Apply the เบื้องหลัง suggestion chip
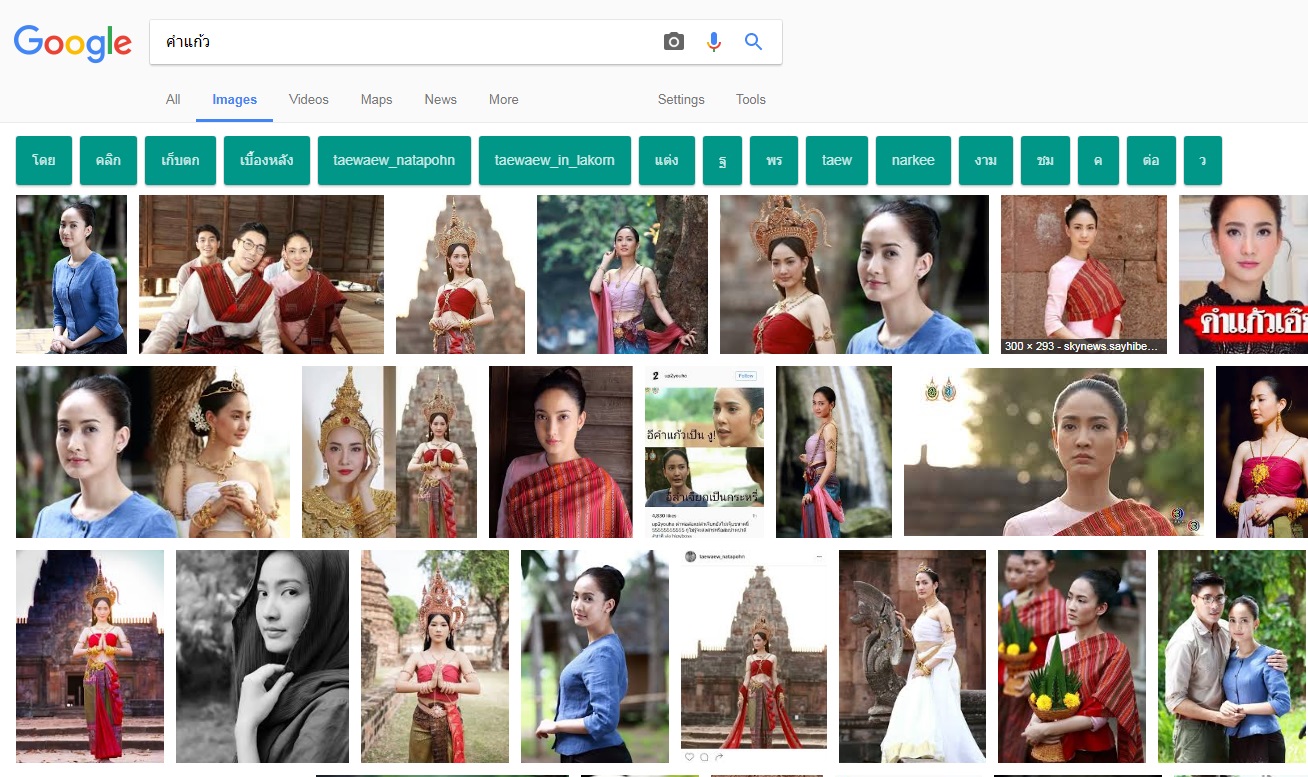1308x777 pixels. pyautogui.click(x=267, y=160)
